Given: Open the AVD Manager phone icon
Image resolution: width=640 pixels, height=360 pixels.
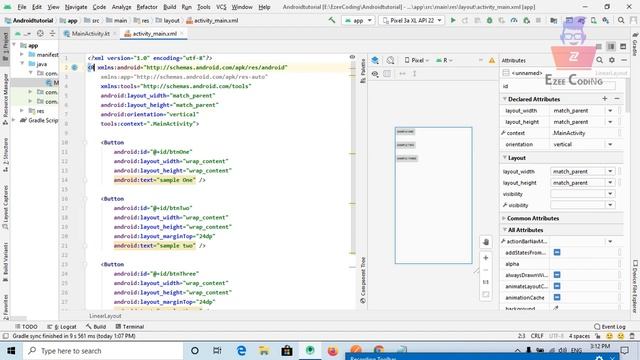Looking at the screenshot, I should 593,20.
